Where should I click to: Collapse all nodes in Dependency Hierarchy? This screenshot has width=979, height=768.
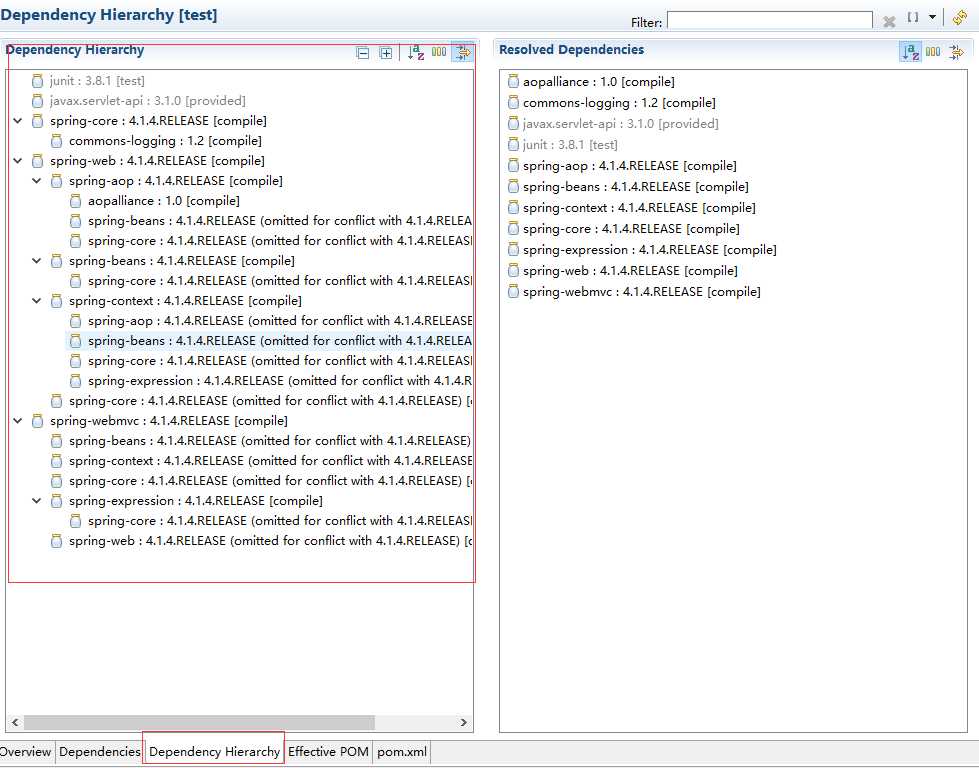363,53
